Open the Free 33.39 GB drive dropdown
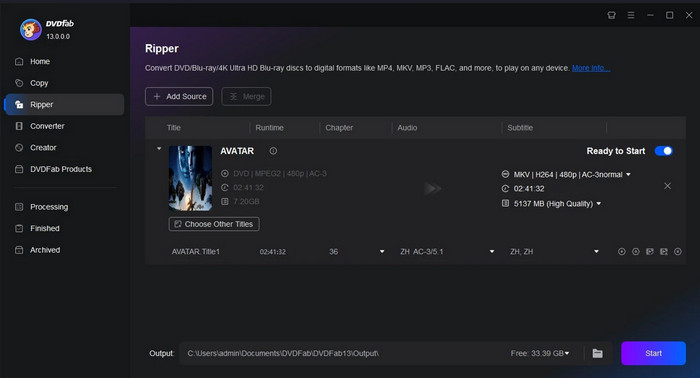Screen dimensions: 700x378 [x=567, y=353]
